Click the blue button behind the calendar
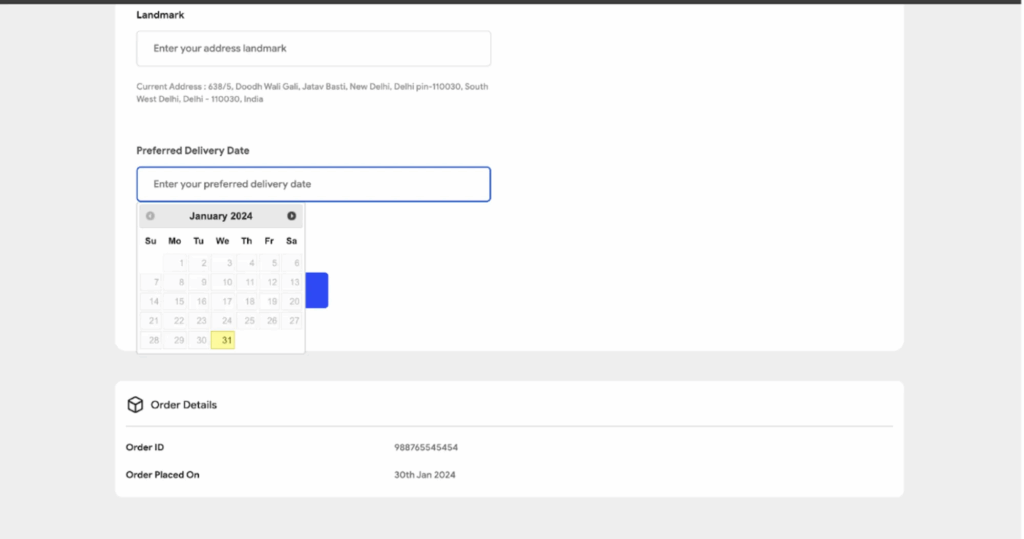 click(x=317, y=290)
